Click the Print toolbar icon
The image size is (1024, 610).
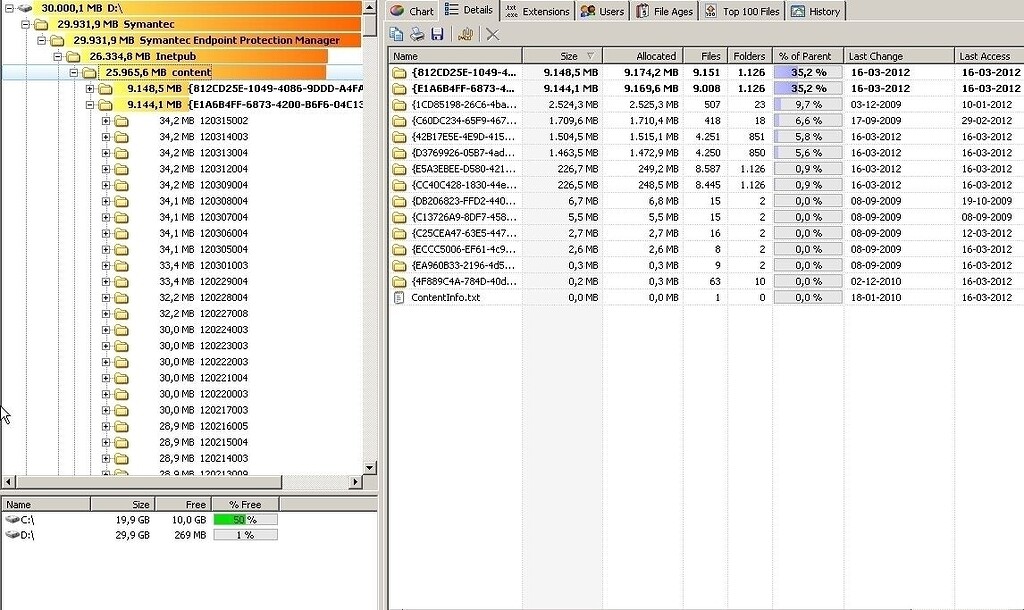(417, 33)
